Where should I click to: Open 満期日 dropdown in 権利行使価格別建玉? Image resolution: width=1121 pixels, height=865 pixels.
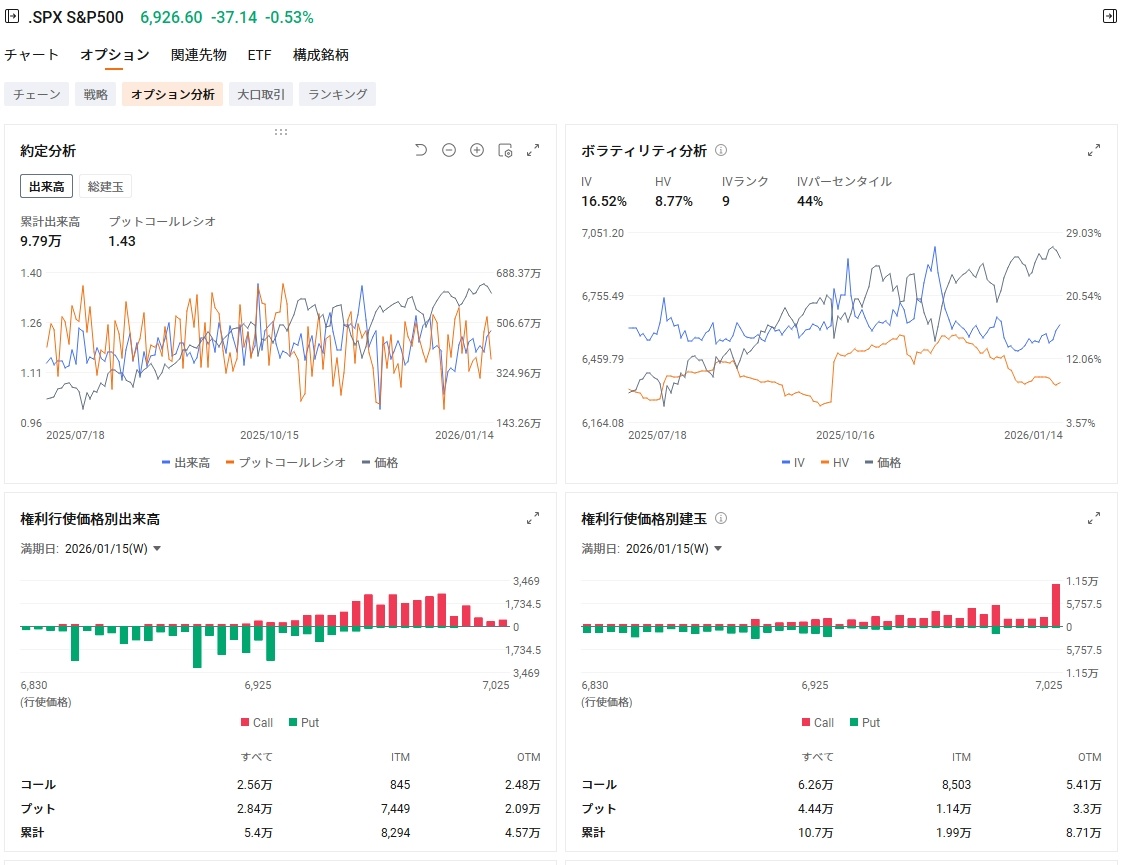[x=674, y=549]
